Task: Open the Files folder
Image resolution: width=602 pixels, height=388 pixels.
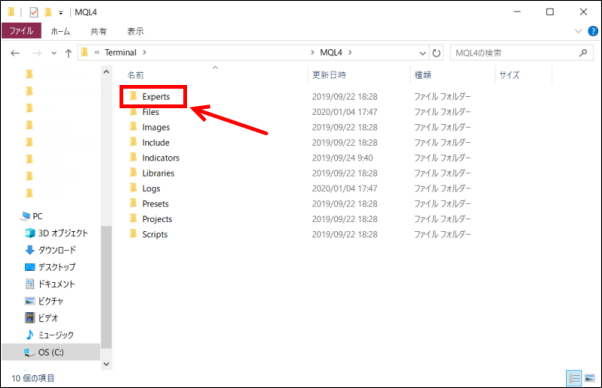Action: [150, 112]
